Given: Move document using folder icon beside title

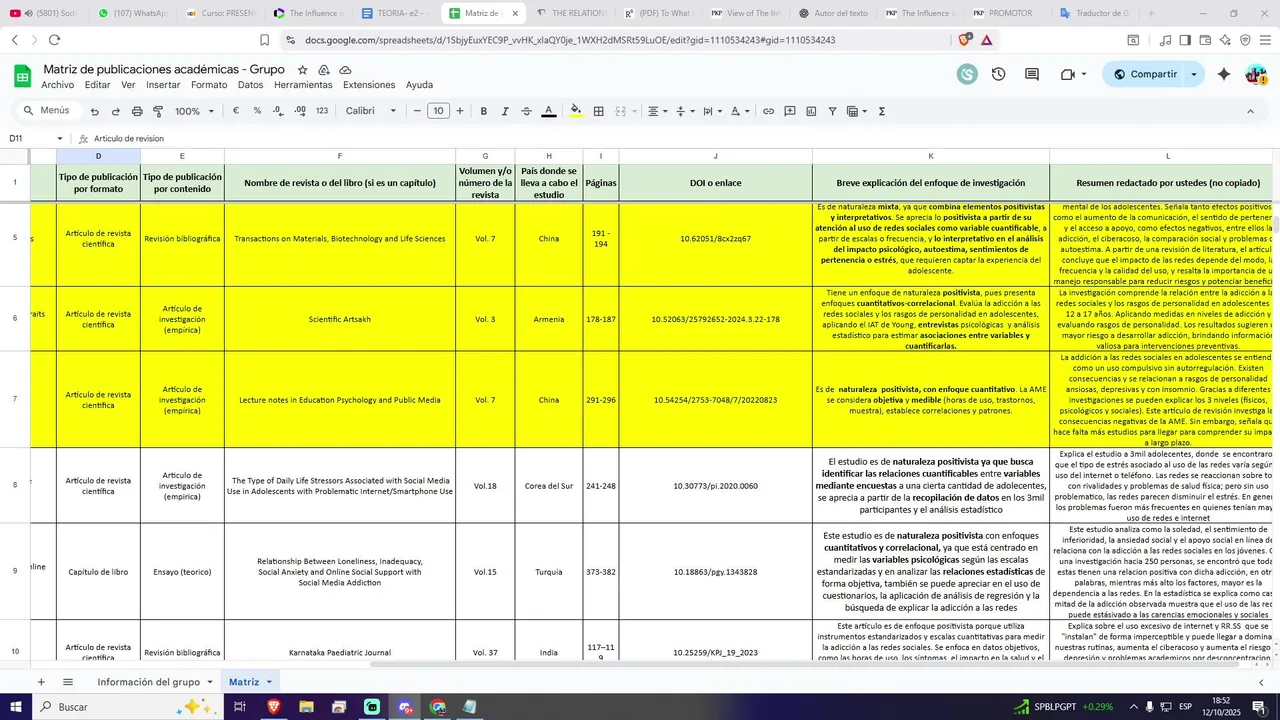Looking at the screenshot, I should pos(324,70).
